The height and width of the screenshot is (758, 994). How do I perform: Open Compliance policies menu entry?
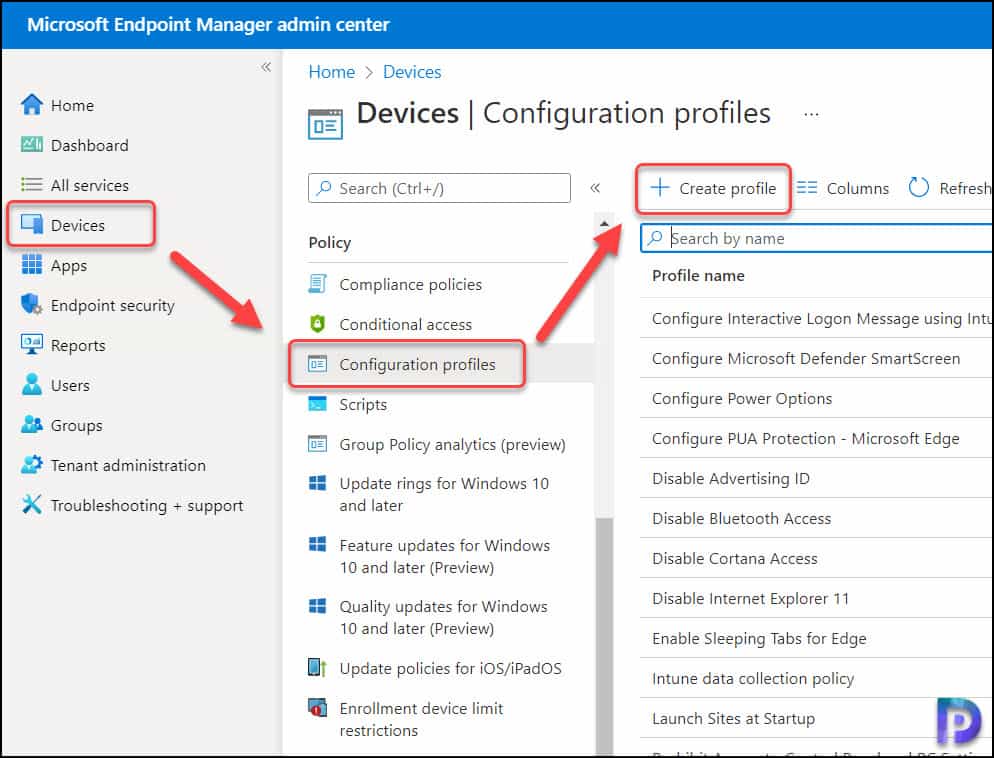pos(410,285)
